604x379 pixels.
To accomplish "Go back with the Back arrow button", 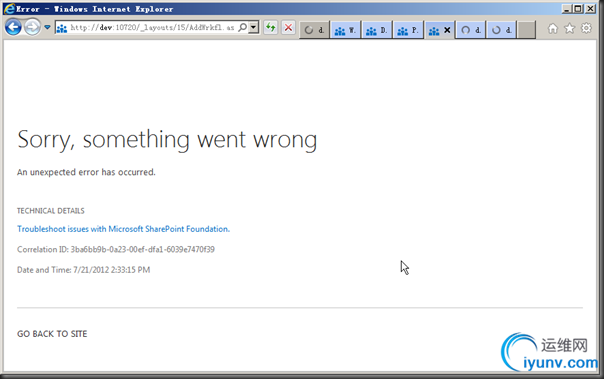I will [13, 27].
